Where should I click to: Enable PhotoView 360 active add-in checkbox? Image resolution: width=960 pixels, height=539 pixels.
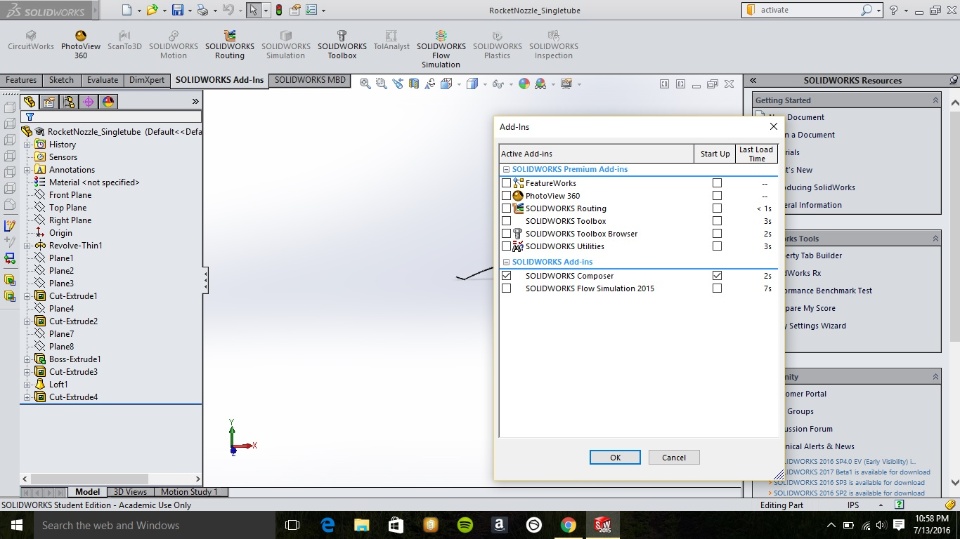506,195
